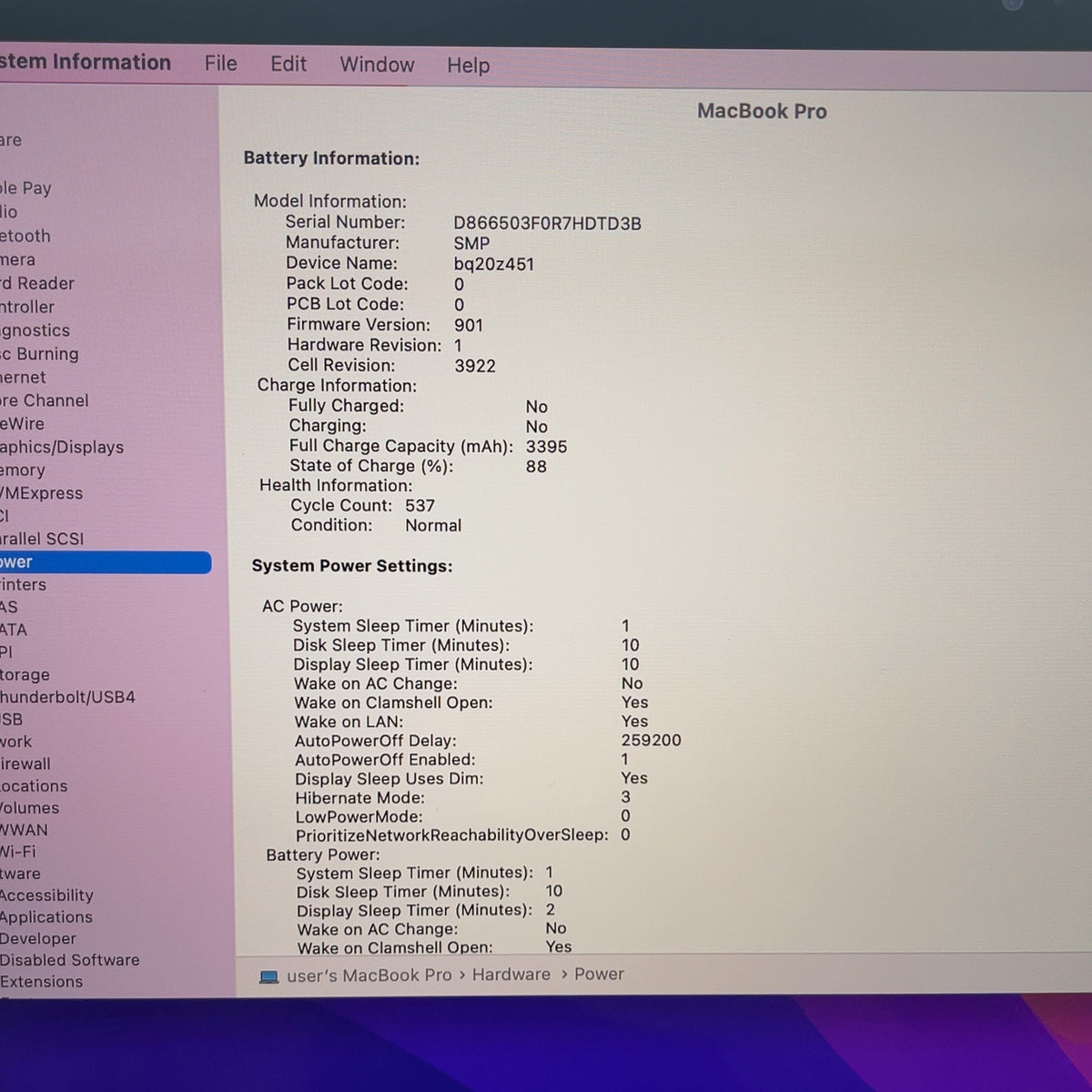The image size is (1092, 1092).
Task: Select Card Reader in the sidebar
Action: 37,283
